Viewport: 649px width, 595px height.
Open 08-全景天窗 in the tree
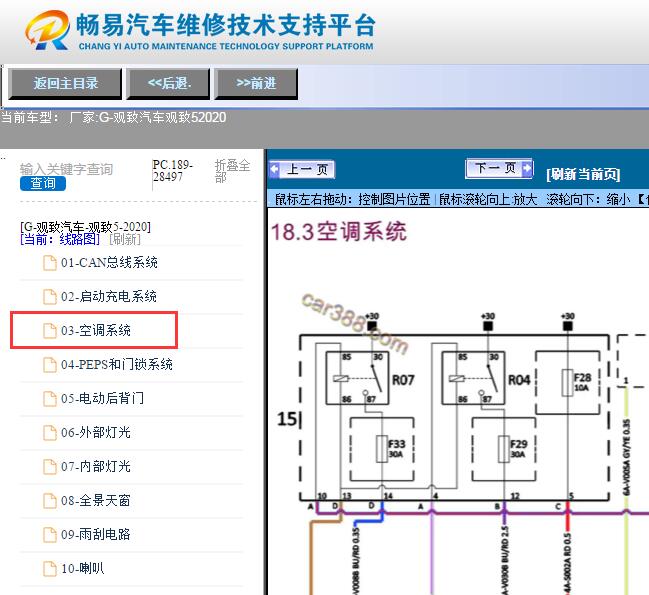(x=96, y=500)
